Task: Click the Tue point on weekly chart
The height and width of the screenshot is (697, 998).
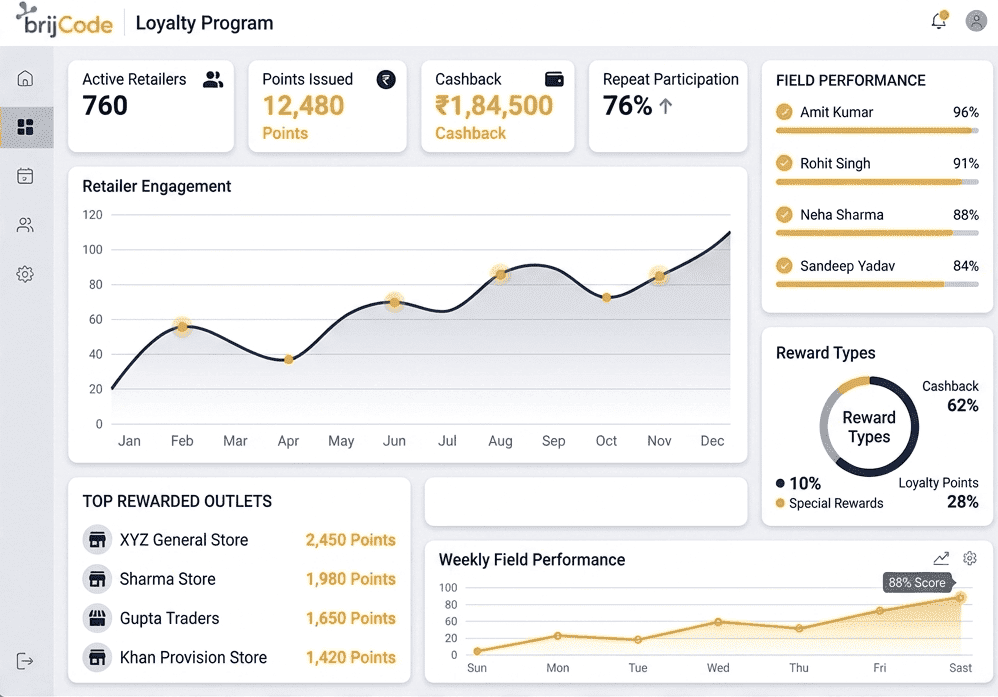Action: coord(638,640)
